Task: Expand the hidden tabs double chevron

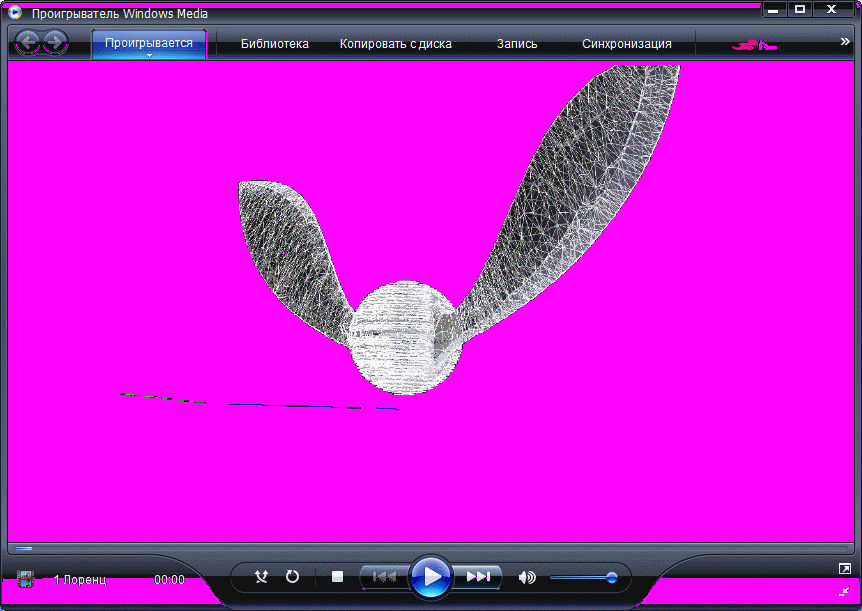Action: pyautogui.click(x=845, y=42)
